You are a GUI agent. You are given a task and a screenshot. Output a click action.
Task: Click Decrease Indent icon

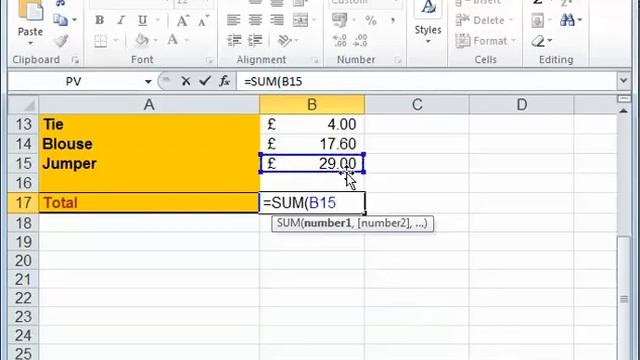(234, 40)
